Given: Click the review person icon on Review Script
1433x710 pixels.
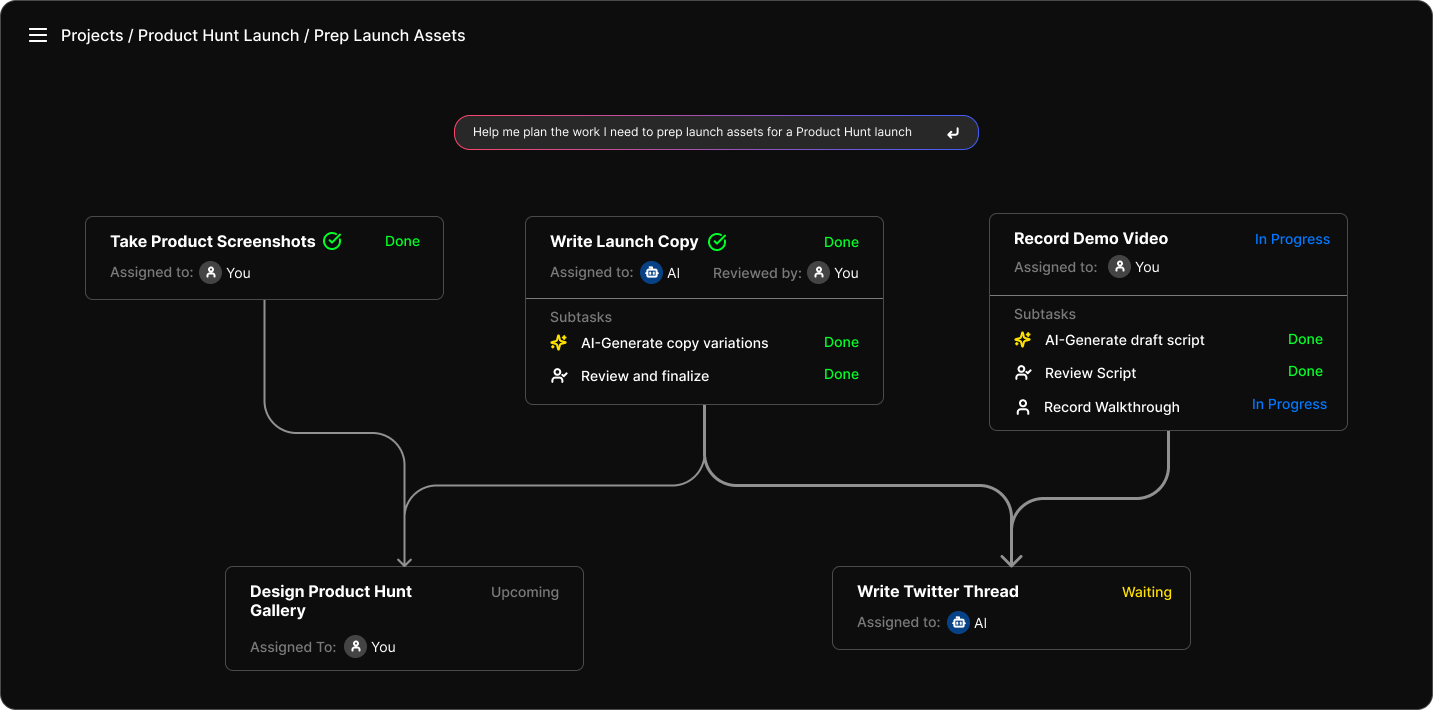Looking at the screenshot, I should [1023, 373].
